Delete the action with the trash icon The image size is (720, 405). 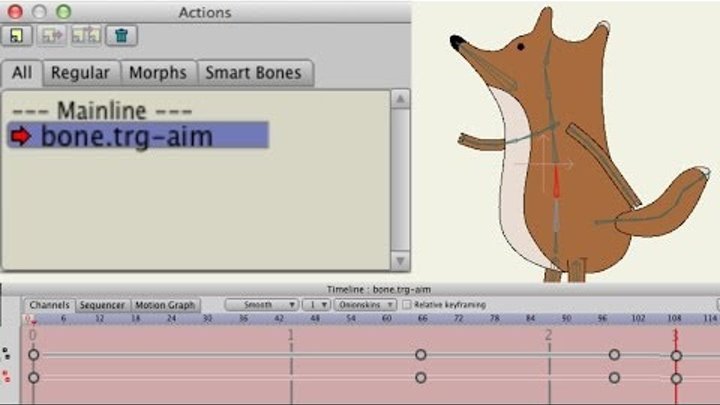coord(121,37)
